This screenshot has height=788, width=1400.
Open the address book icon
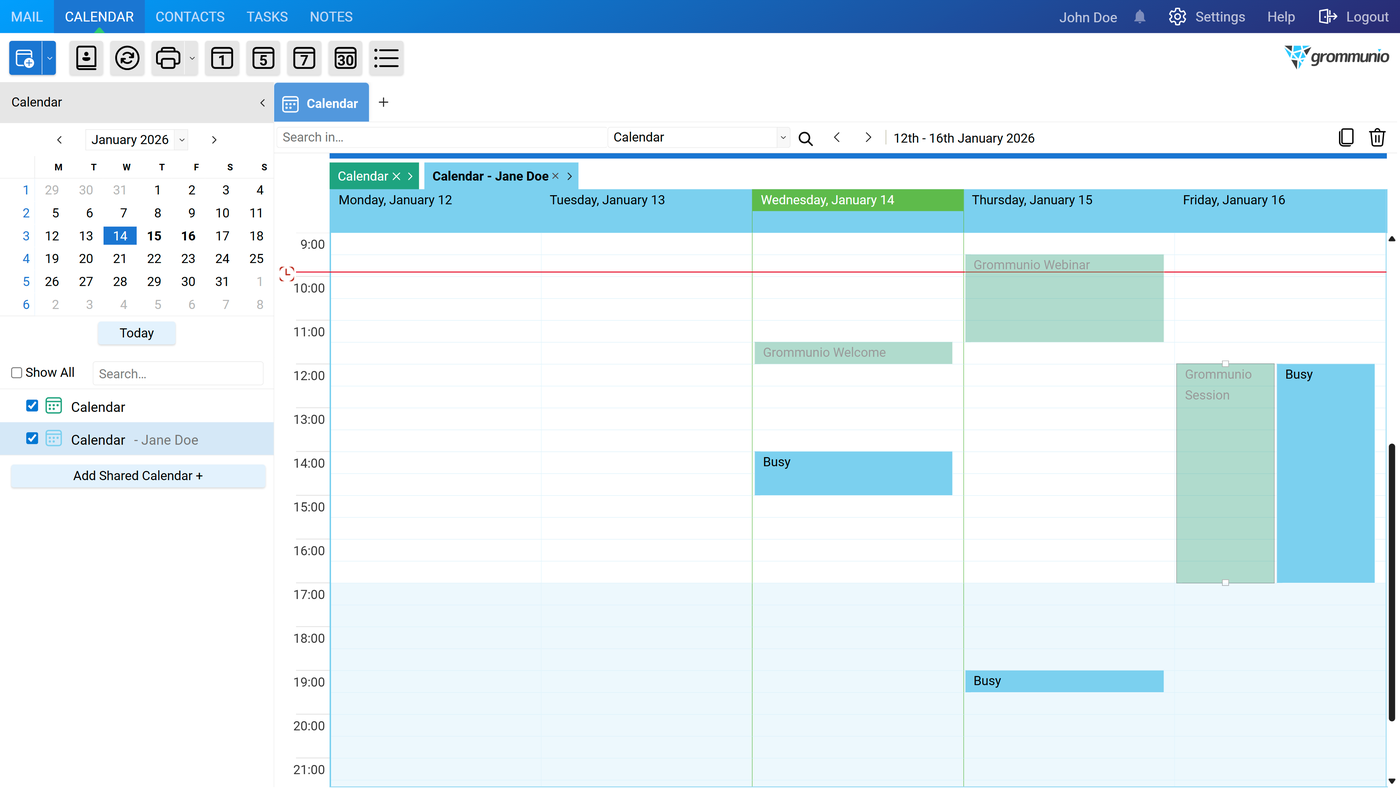click(x=87, y=59)
